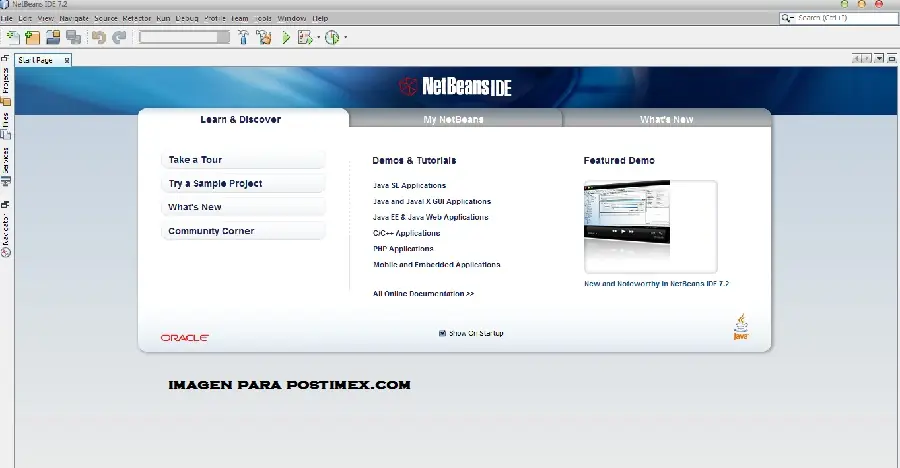The image size is (900, 468).
Task: Open the View menu
Action: click(x=45, y=18)
